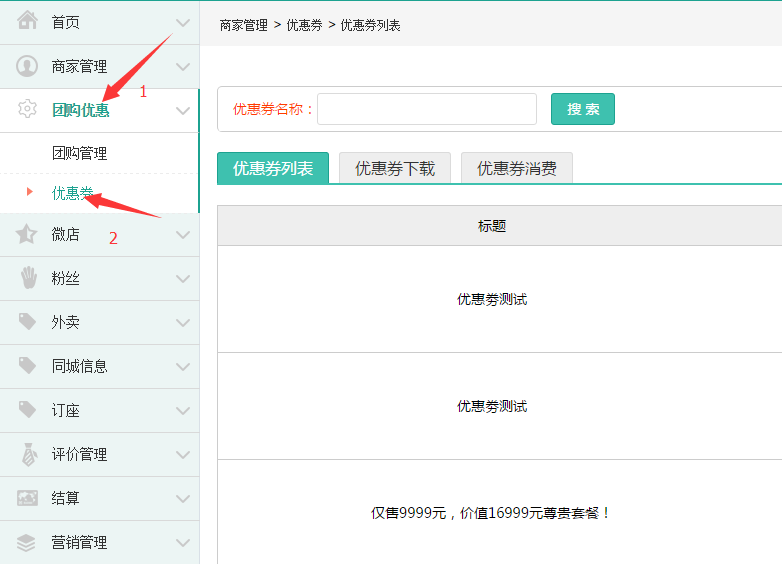The image size is (782, 564).
Task: Expand the 同城信息 menu chevron
Action: [183, 367]
